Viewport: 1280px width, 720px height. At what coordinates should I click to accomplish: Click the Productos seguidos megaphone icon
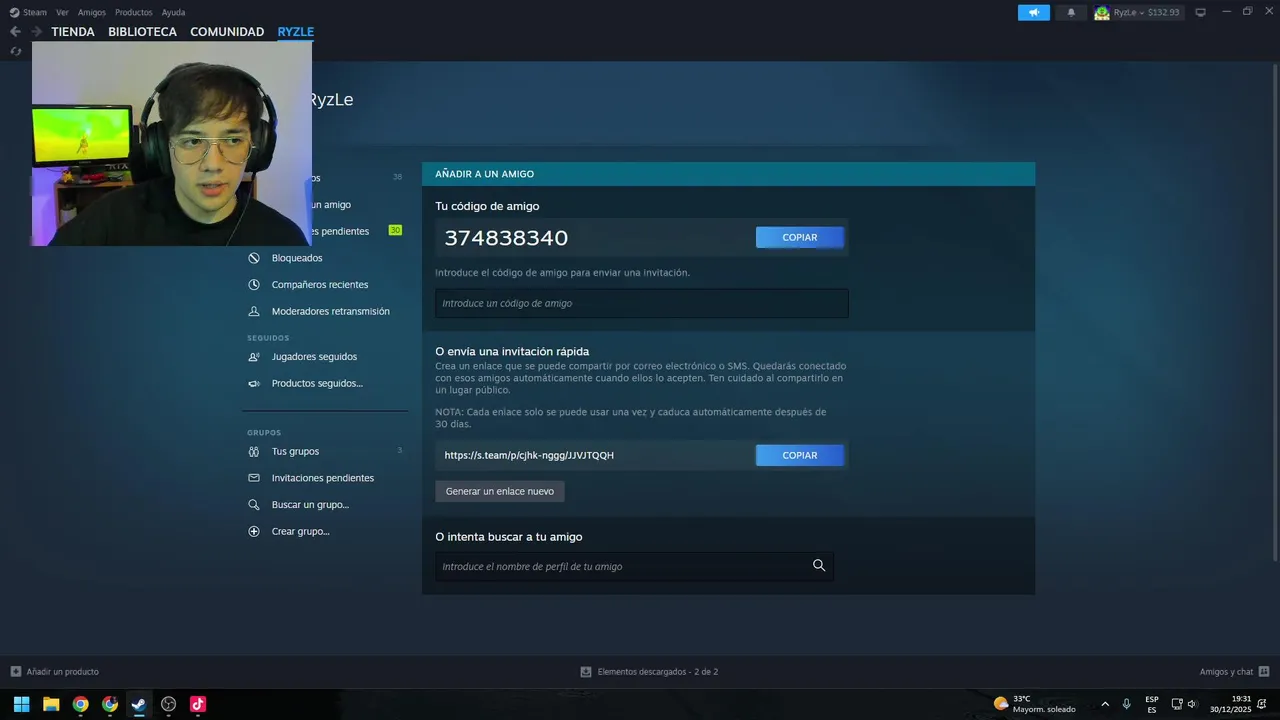click(x=254, y=383)
